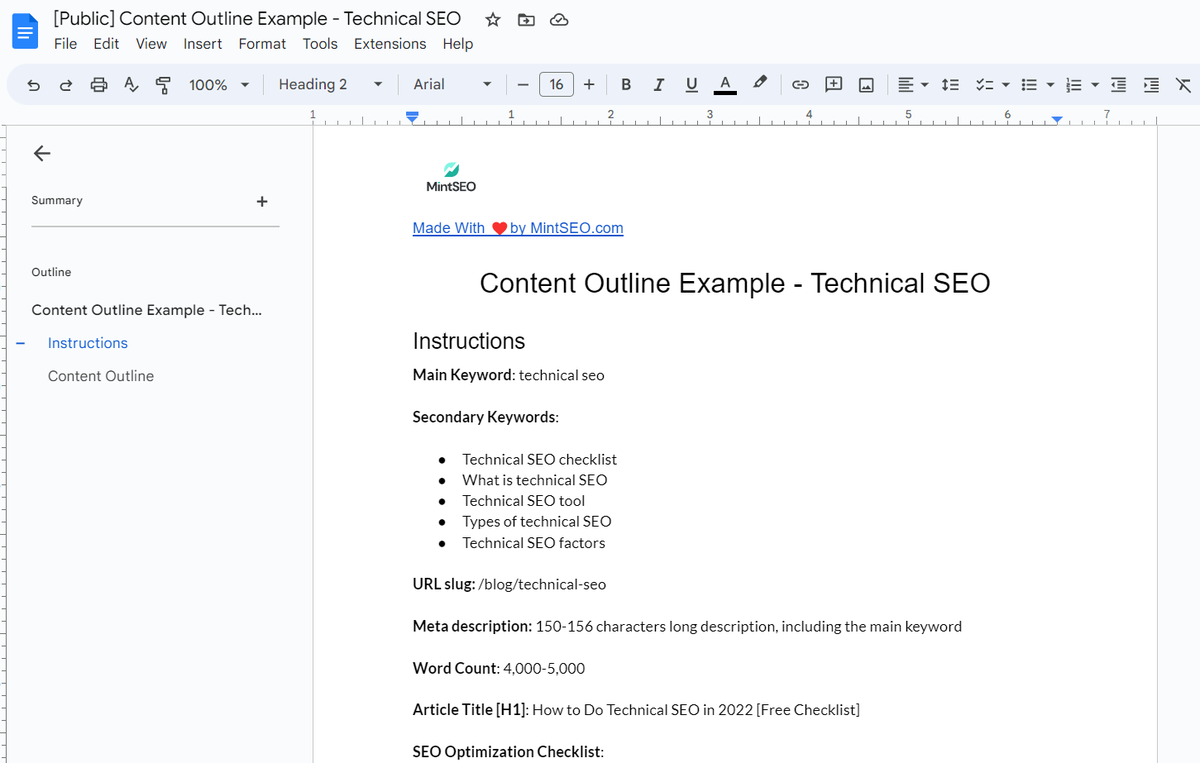
Task: Run spelling and grammar check
Action: (x=131, y=85)
